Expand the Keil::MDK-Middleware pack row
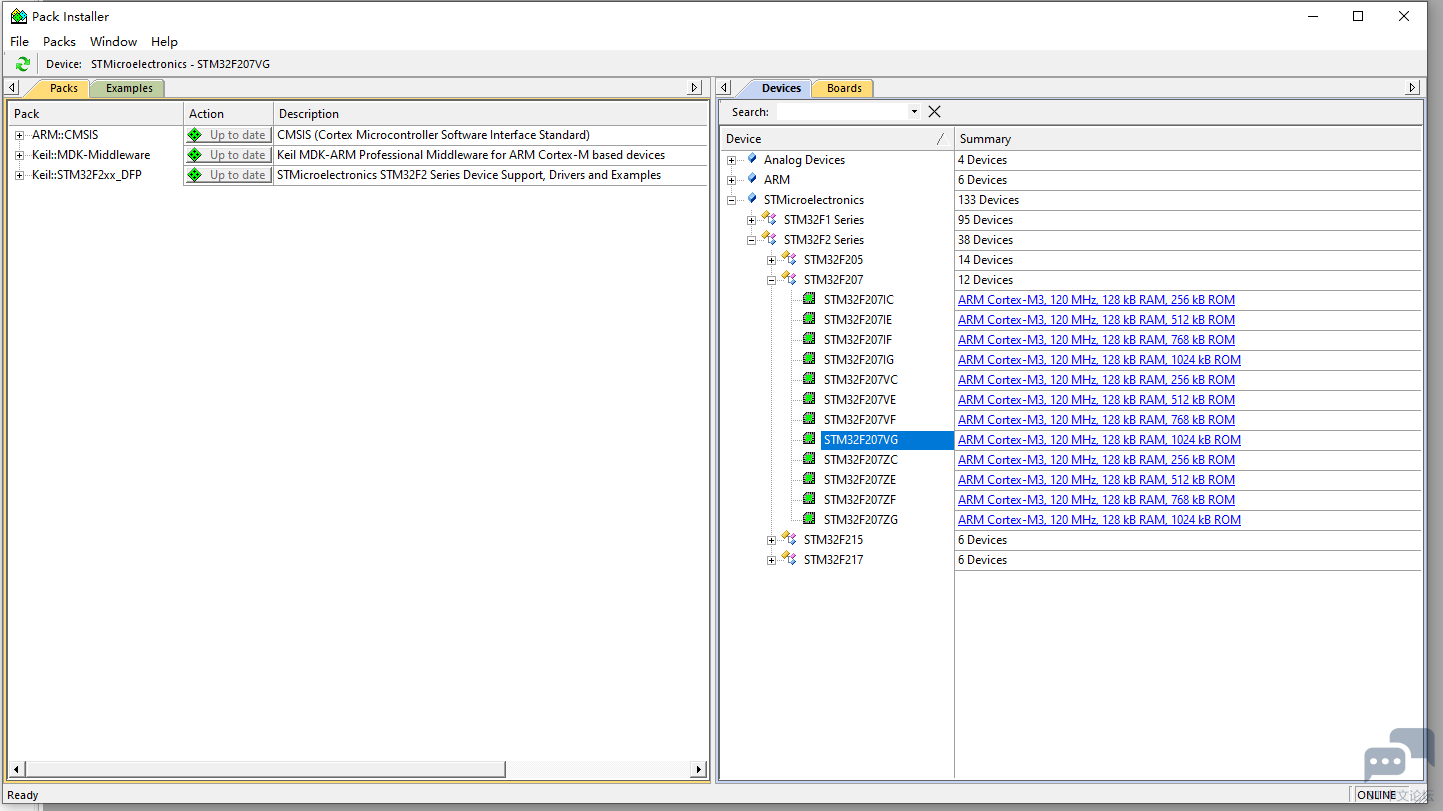 click(19, 155)
